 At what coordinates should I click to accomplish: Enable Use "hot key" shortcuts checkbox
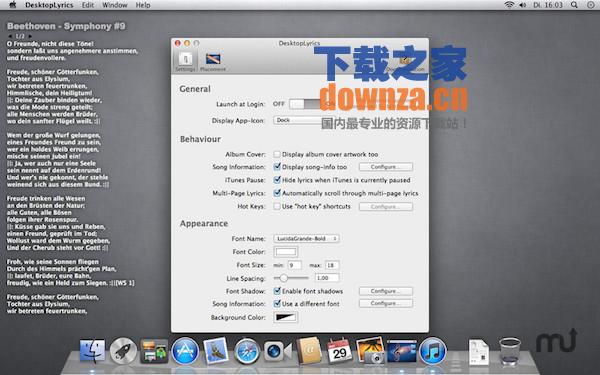277,206
